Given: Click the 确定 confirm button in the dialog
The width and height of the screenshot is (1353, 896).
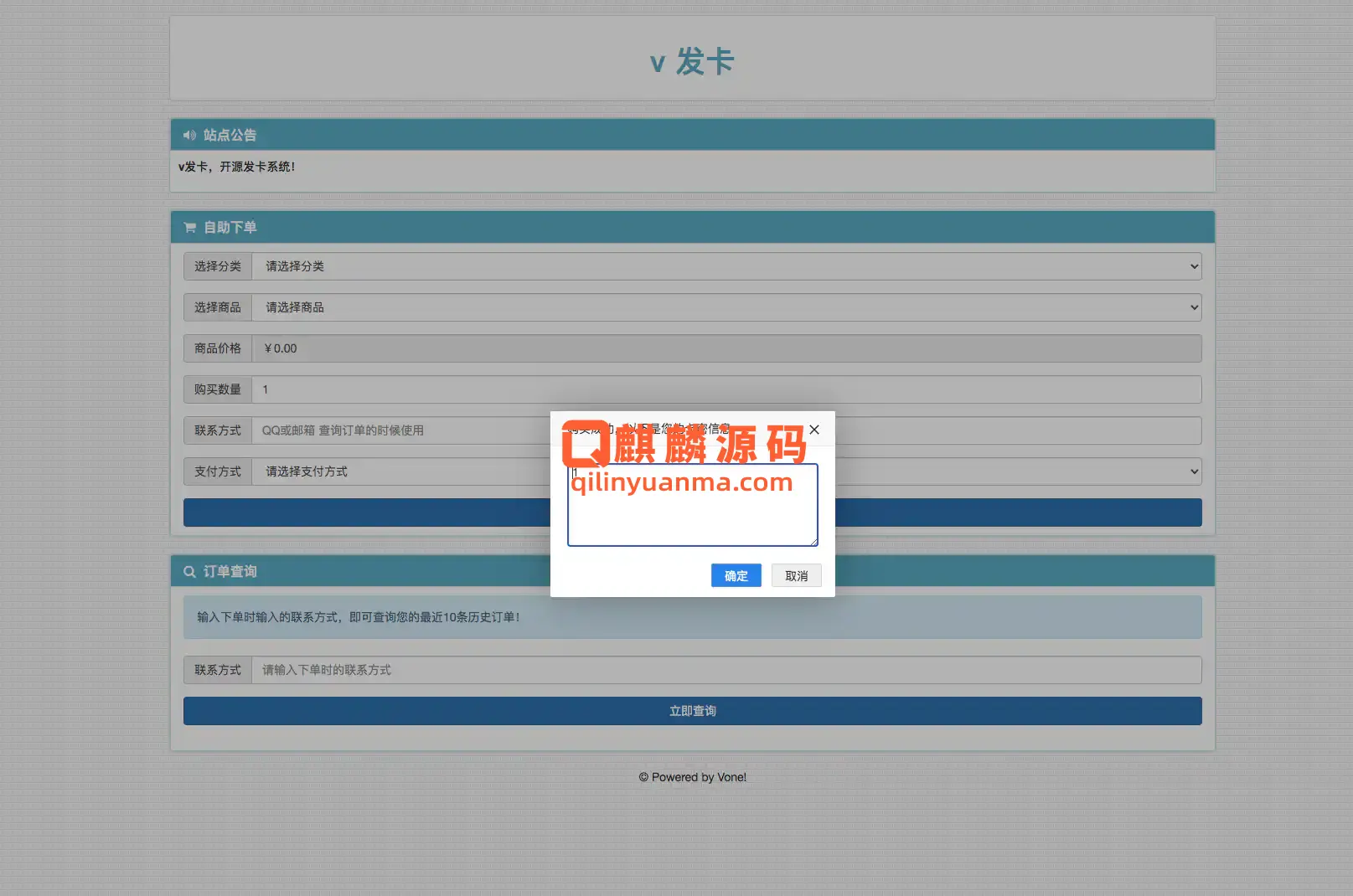Looking at the screenshot, I should coord(736,575).
